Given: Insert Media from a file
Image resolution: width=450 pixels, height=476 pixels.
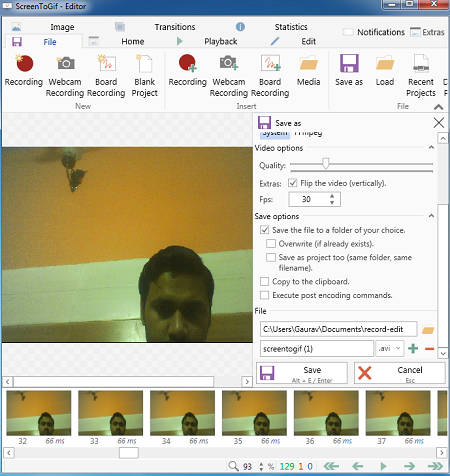Looking at the screenshot, I should tap(309, 70).
